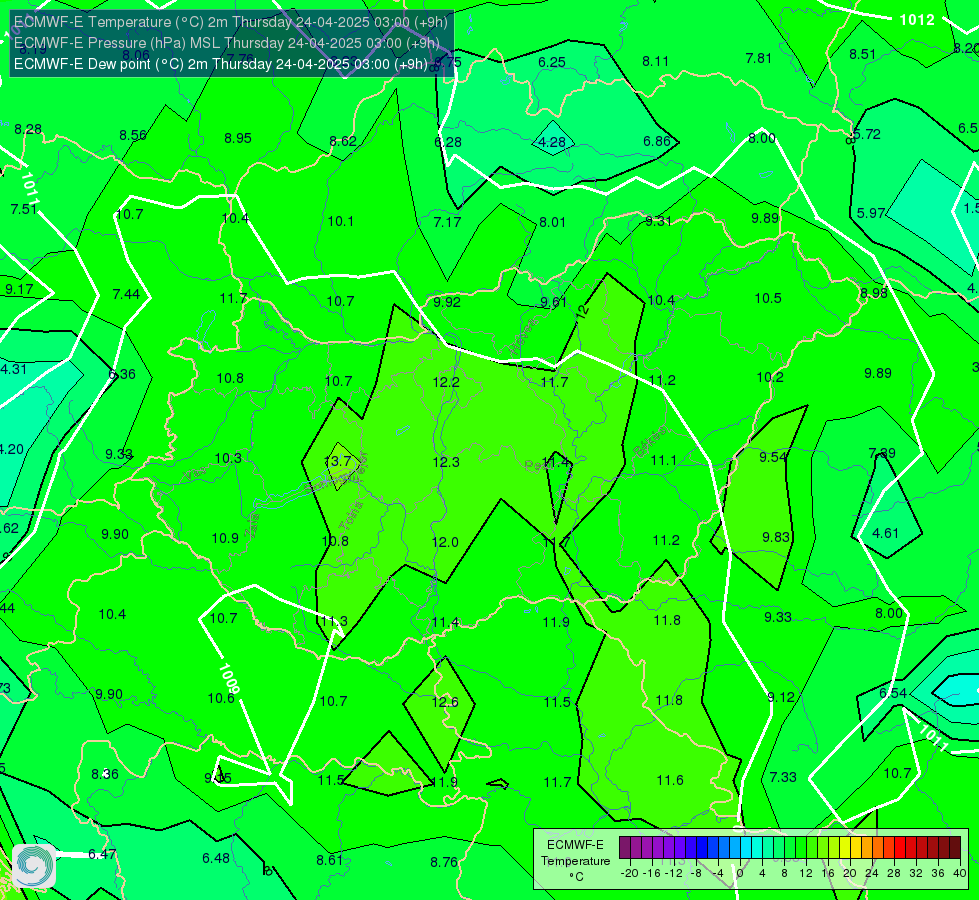Click the grid value 8.01
Image resolution: width=979 pixels, height=900 pixels.
click(553, 222)
